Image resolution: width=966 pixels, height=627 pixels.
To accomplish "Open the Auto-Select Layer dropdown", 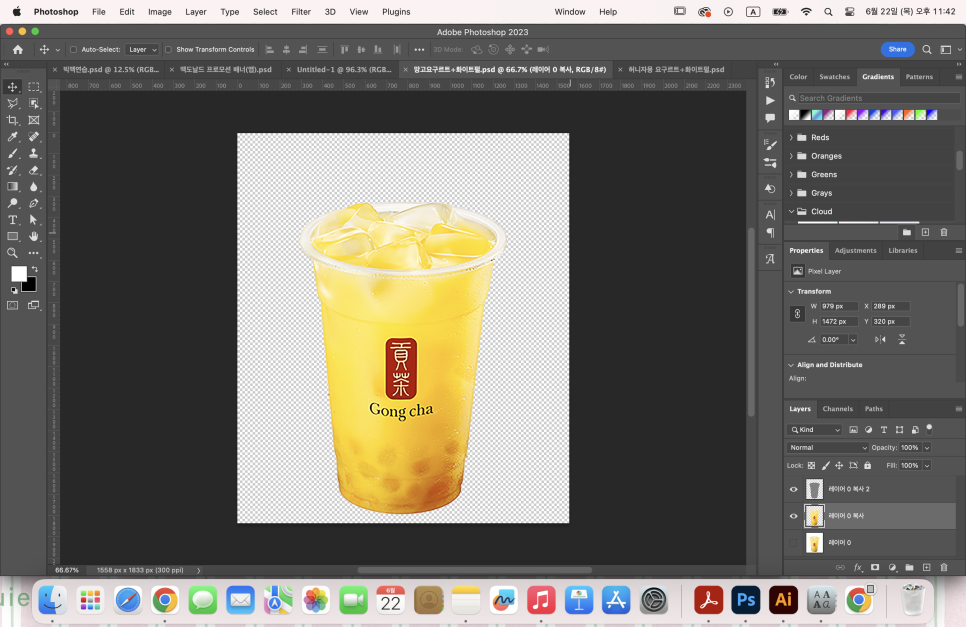I will tap(142, 49).
